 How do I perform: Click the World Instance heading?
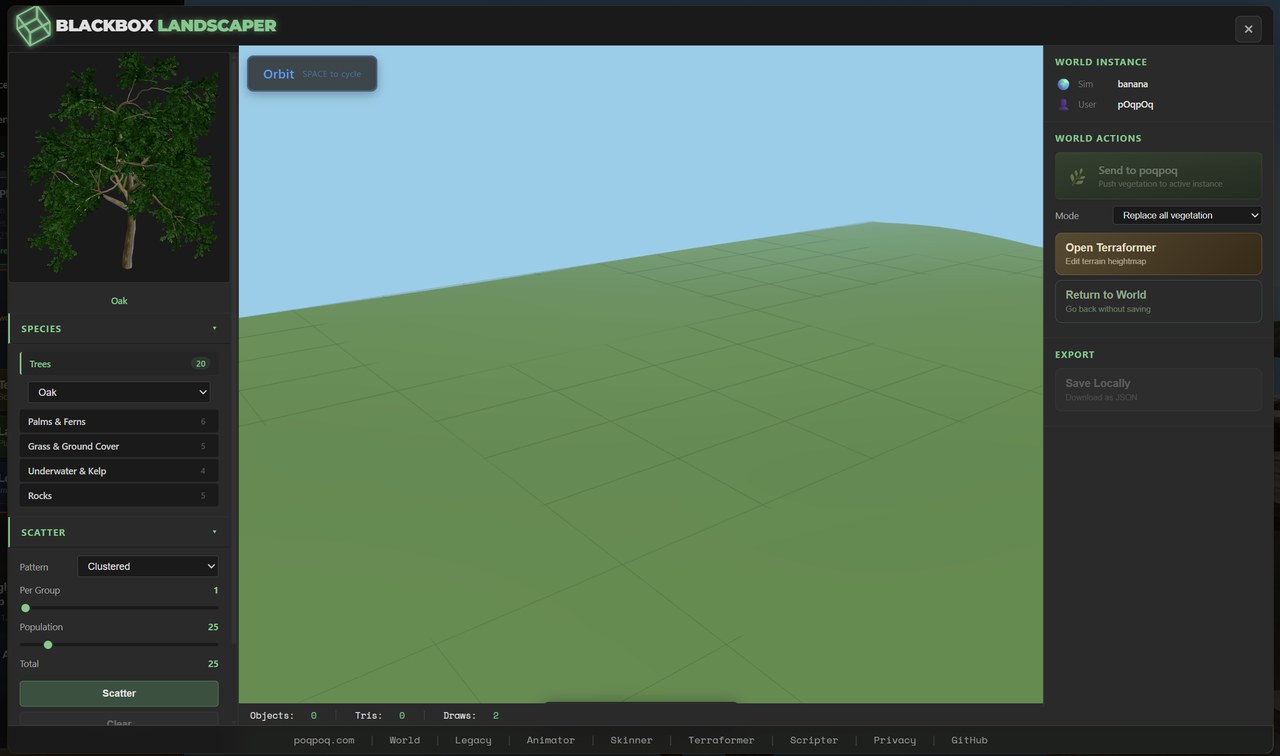(1101, 62)
